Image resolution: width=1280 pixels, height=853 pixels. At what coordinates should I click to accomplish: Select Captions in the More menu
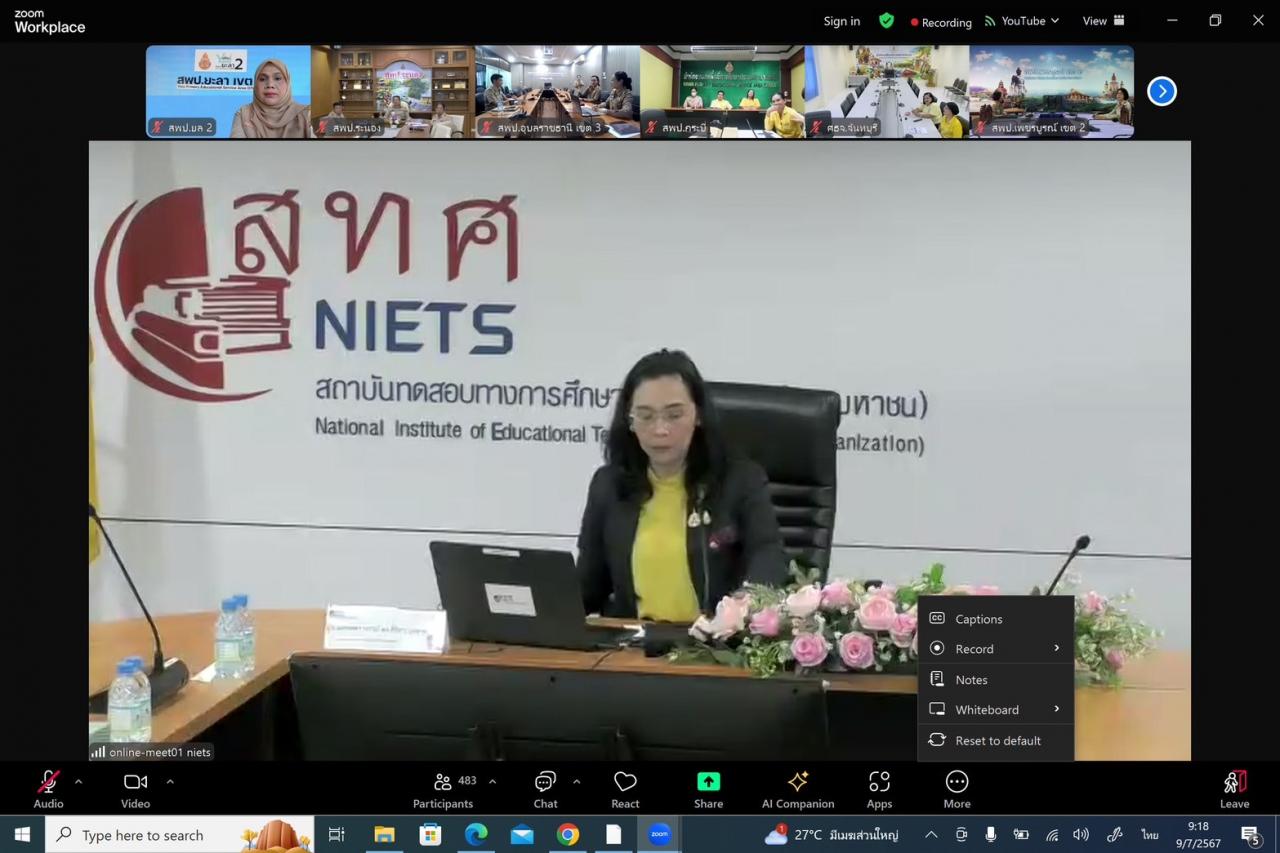click(996, 619)
